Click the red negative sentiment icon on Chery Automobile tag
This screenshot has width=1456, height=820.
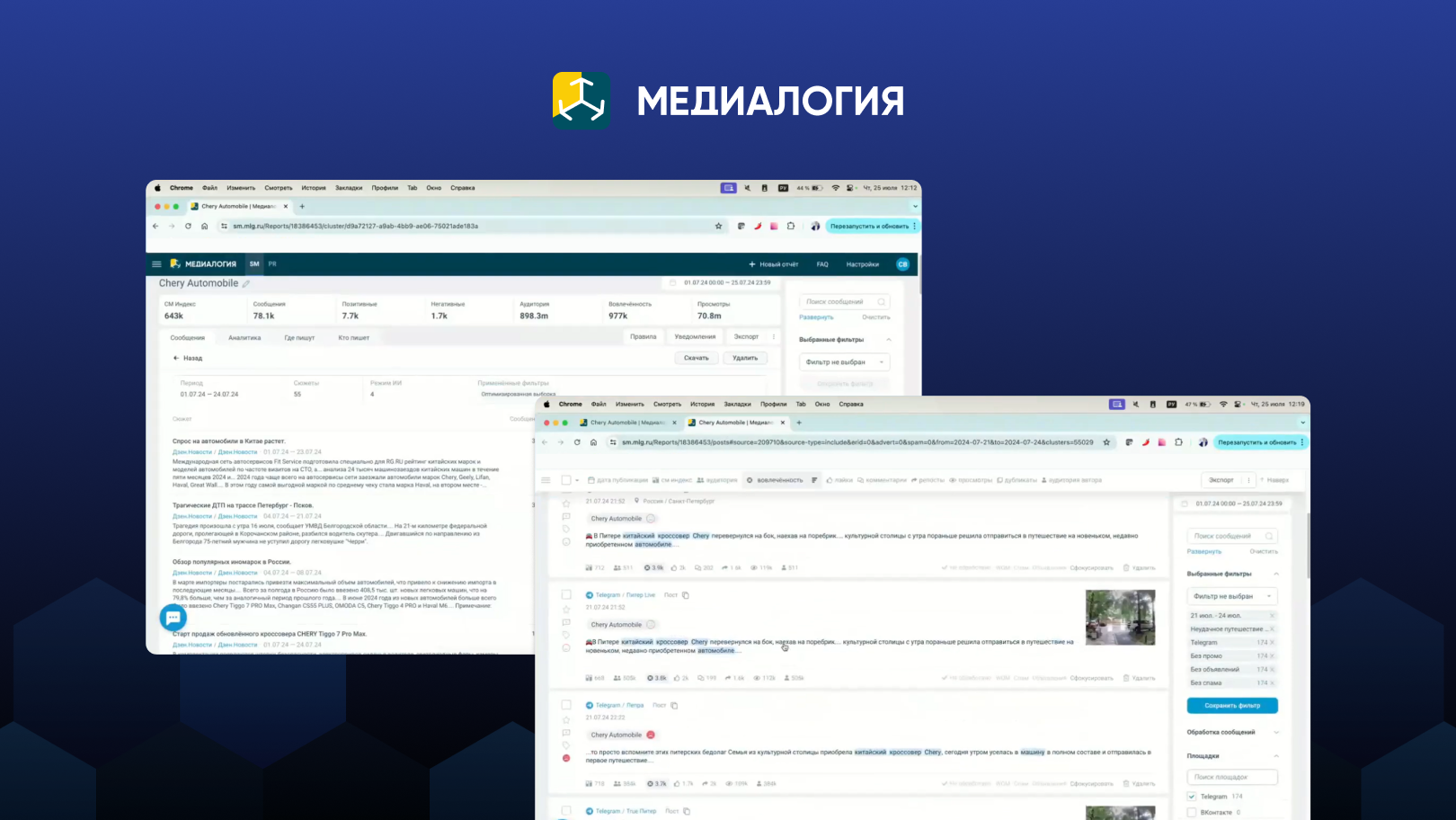point(651,735)
